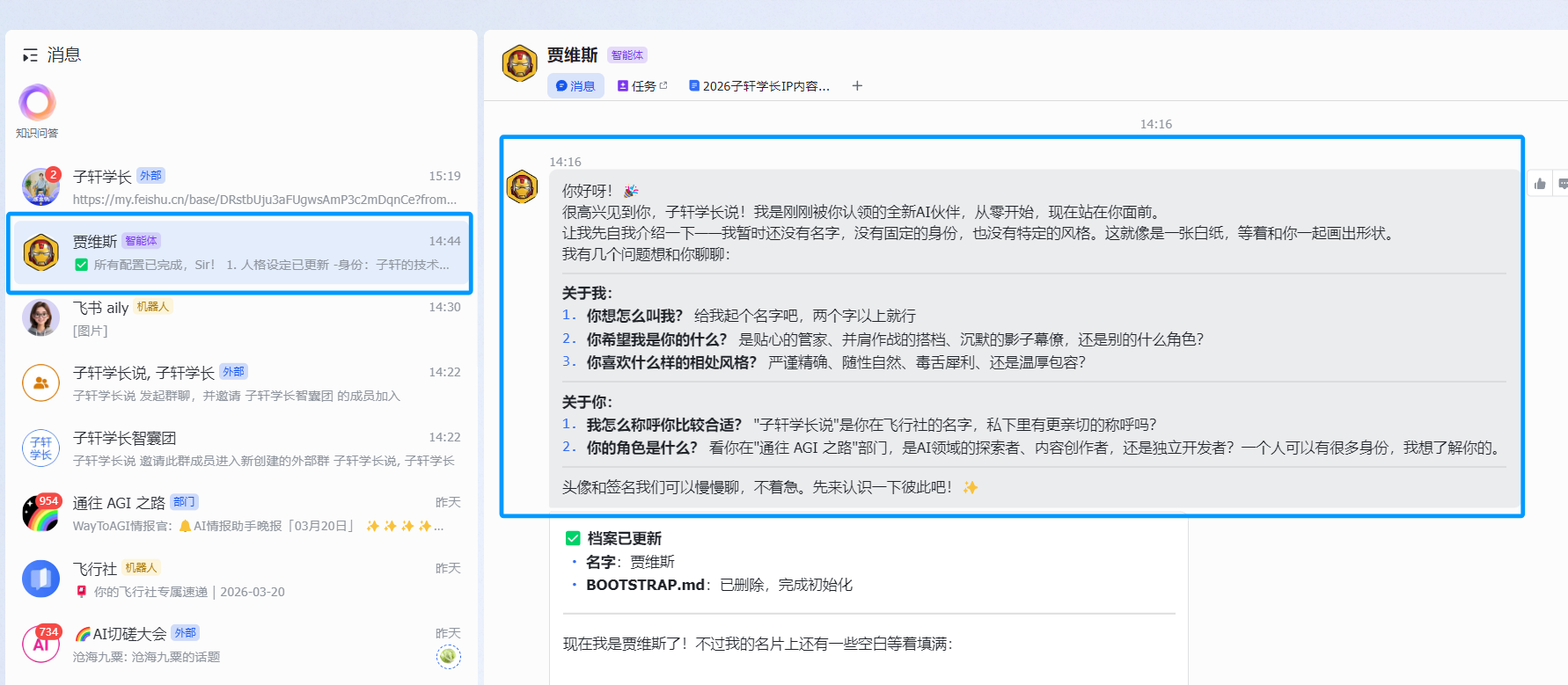Open the 子轩学长说, 子轩学长 group chat
1568x685 pixels.
(240, 383)
